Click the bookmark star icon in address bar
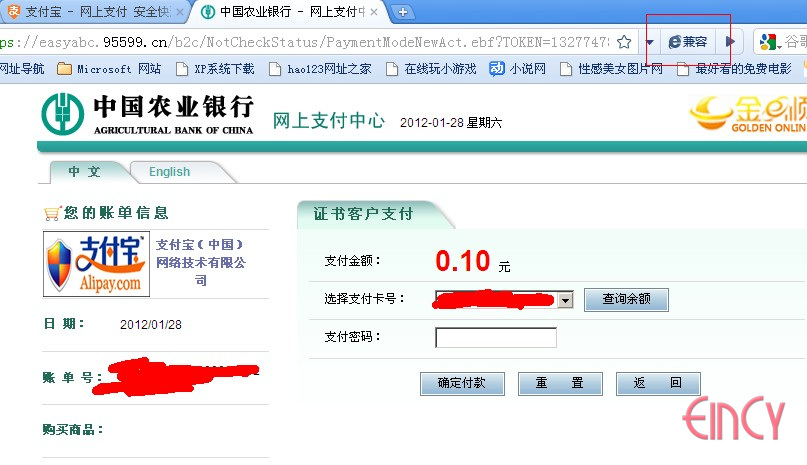The image size is (807, 465). tap(624, 42)
